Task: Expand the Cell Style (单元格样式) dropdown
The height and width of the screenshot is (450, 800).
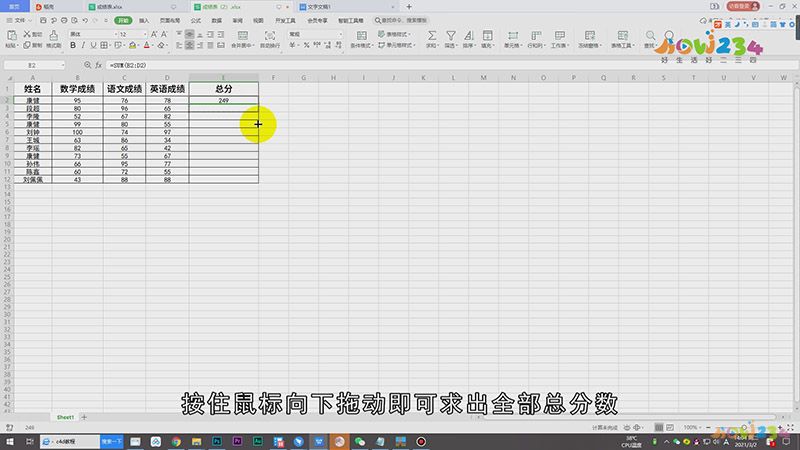Action: point(397,45)
